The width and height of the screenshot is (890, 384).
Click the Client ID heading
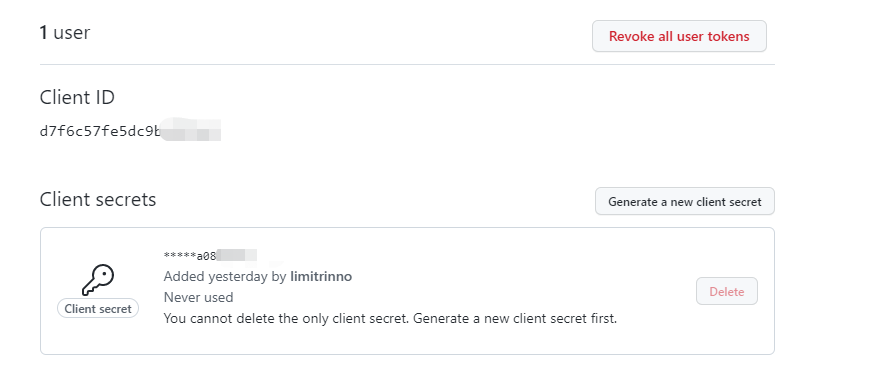pyautogui.click(x=77, y=98)
